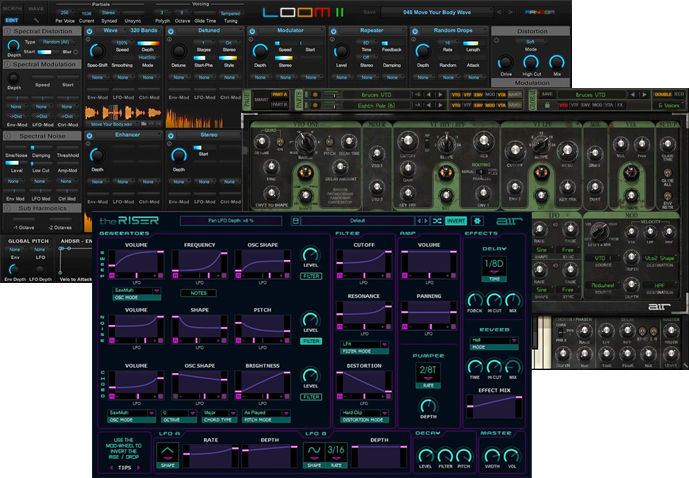The width and height of the screenshot is (689, 478).
Task: Toggle the Loom Repeater module power button
Action: (x=334, y=31)
